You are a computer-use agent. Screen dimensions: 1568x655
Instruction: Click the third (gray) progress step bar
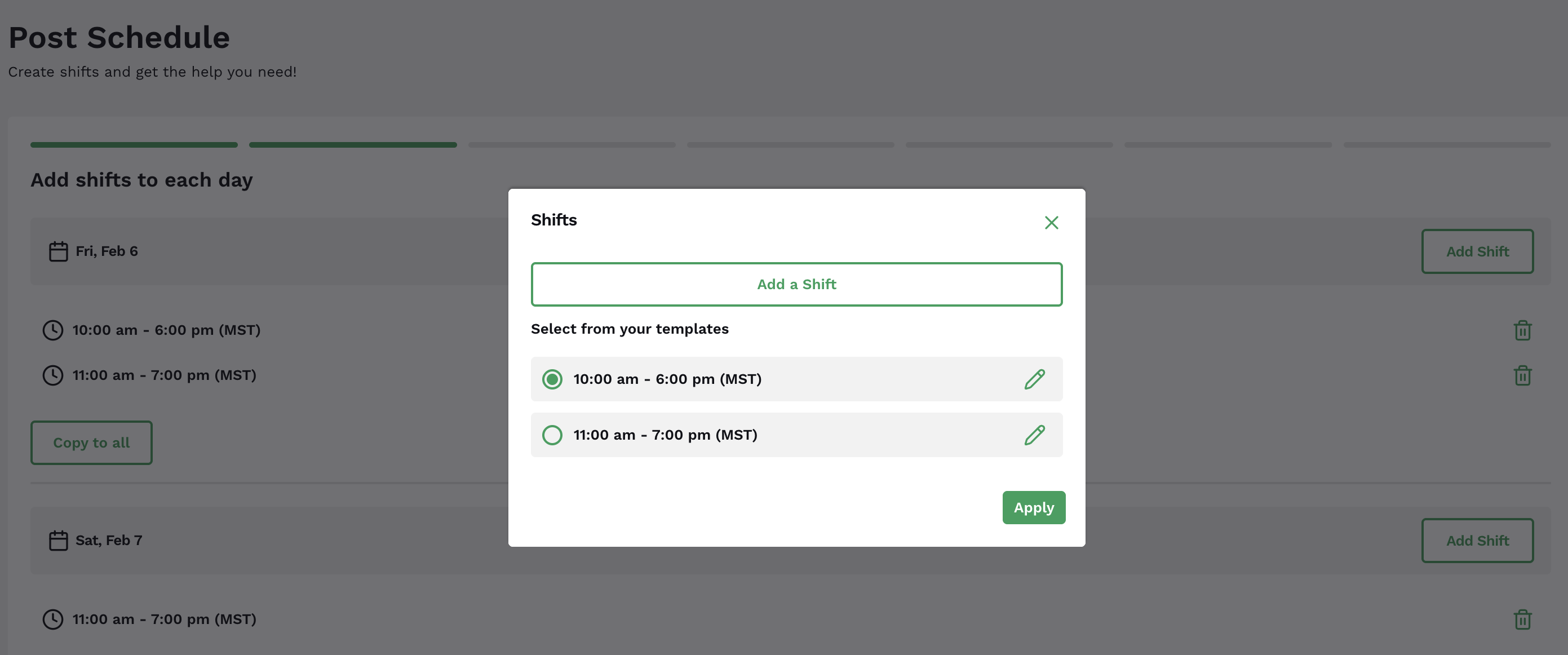point(572,145)
